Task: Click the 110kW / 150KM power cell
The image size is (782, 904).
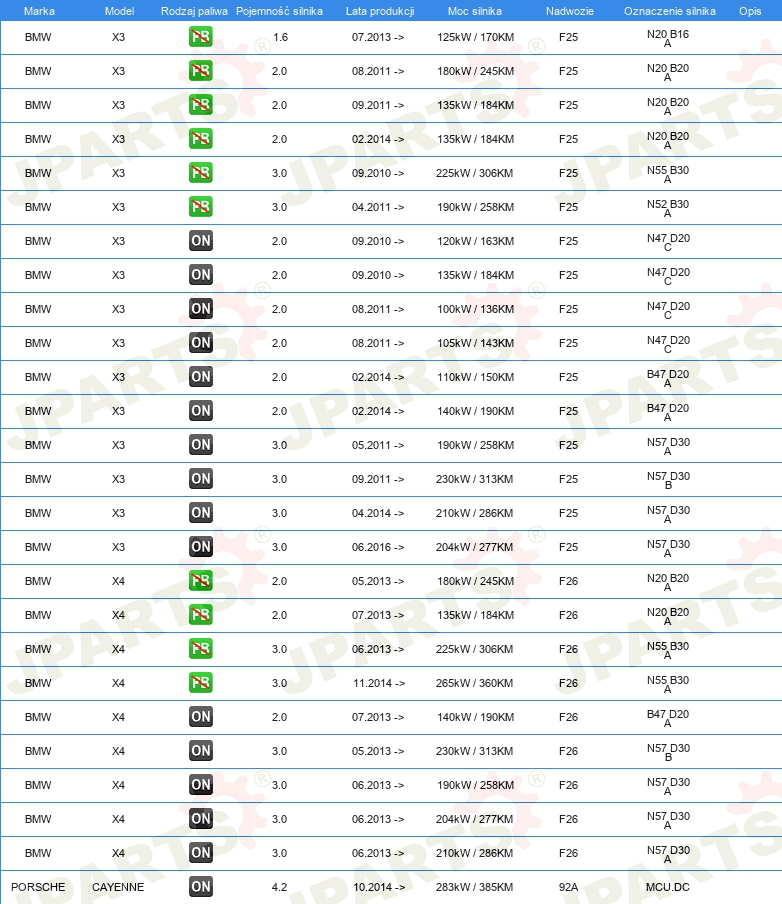Action: (475, 377)
